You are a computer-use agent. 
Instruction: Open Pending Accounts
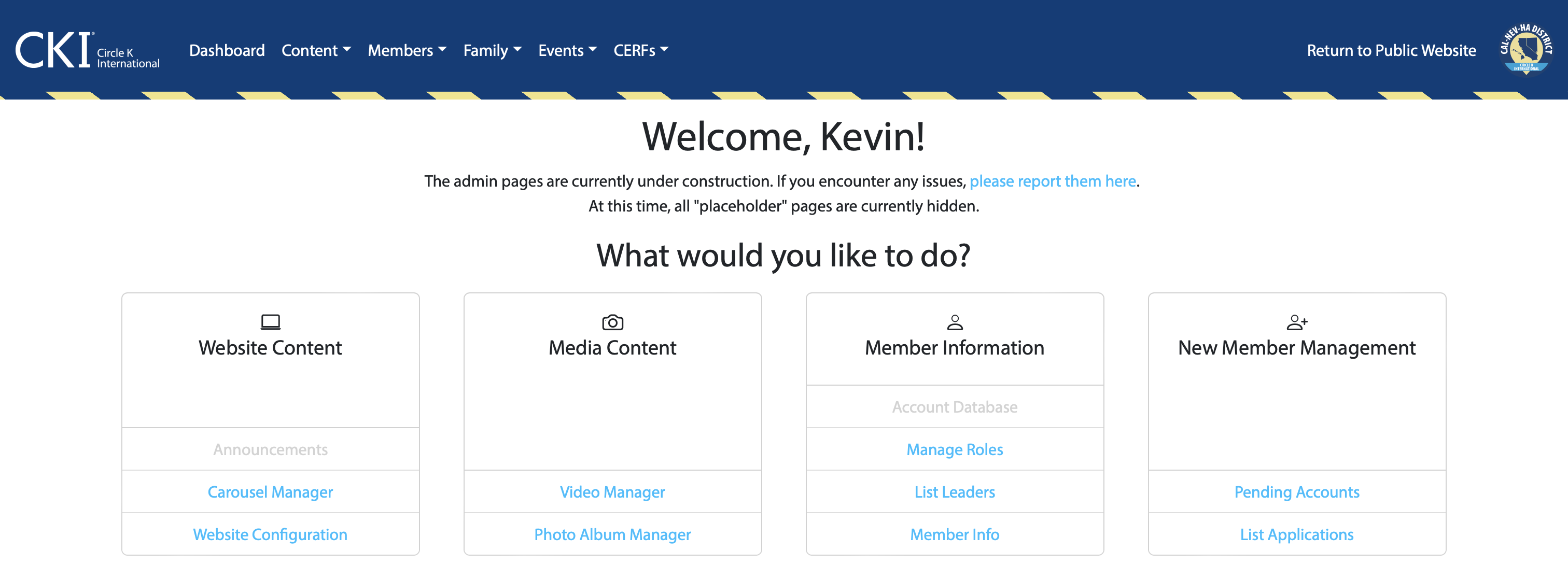[1296, 492]
